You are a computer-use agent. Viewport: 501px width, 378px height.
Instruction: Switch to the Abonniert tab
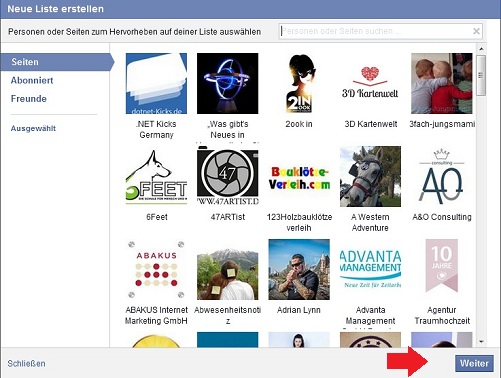click(32, 80)
